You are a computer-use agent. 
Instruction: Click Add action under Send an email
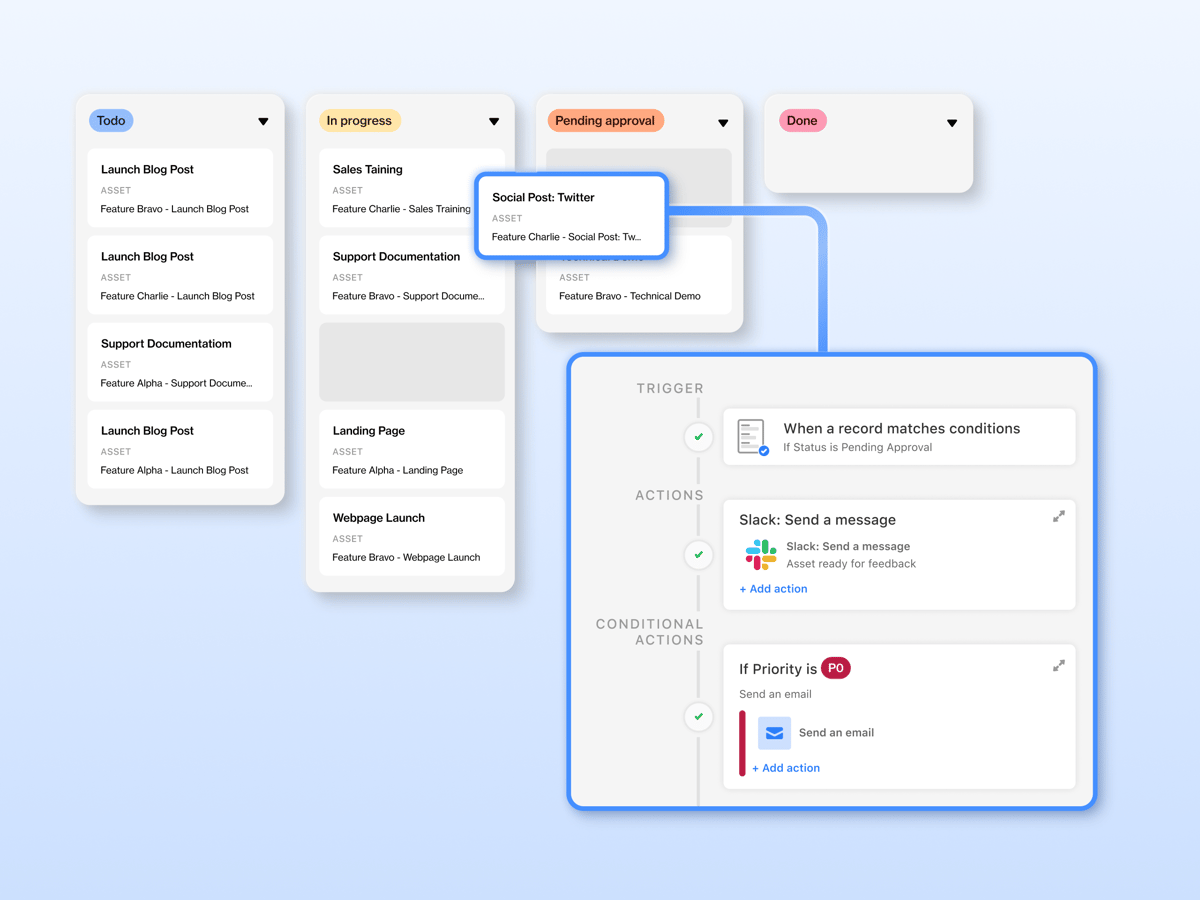(x=786, y=767)
